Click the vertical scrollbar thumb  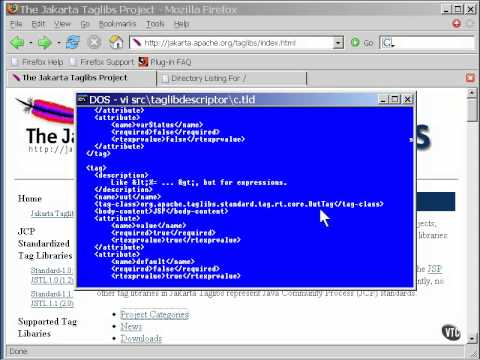(471, 110)
